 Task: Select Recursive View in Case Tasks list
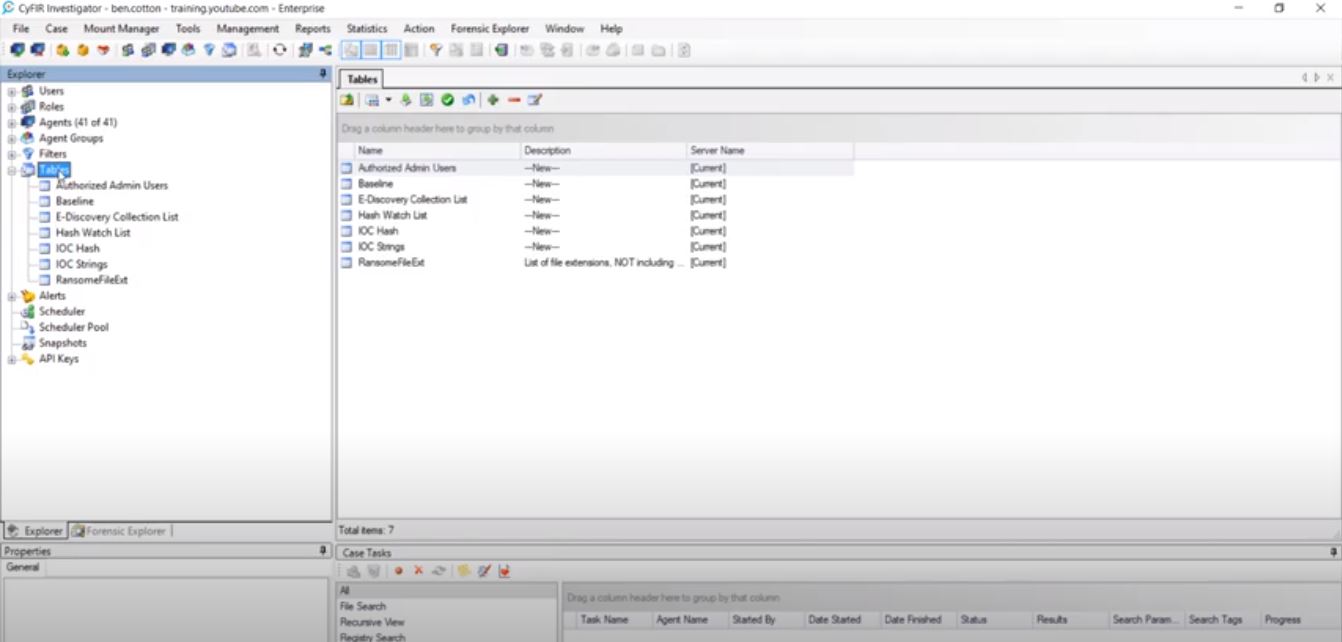click(x=447, y=622)
